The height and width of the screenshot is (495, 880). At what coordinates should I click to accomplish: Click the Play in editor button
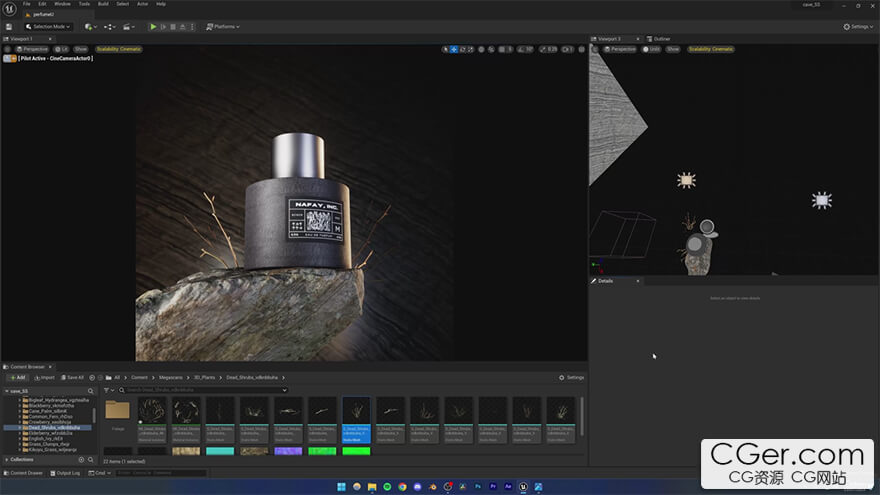[x=153, y=27]
